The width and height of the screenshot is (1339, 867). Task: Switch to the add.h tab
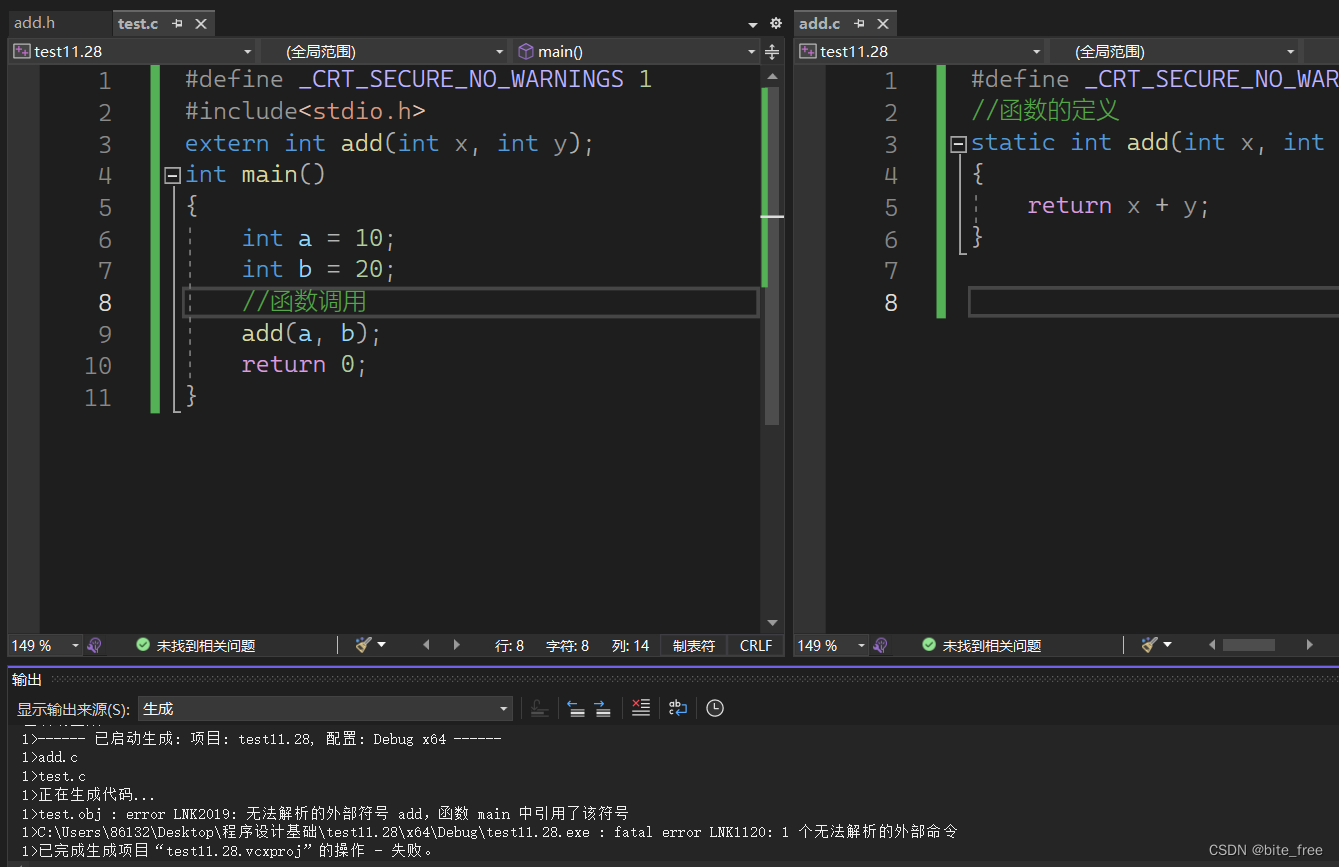pyautogui.click(x=35, y=22)
